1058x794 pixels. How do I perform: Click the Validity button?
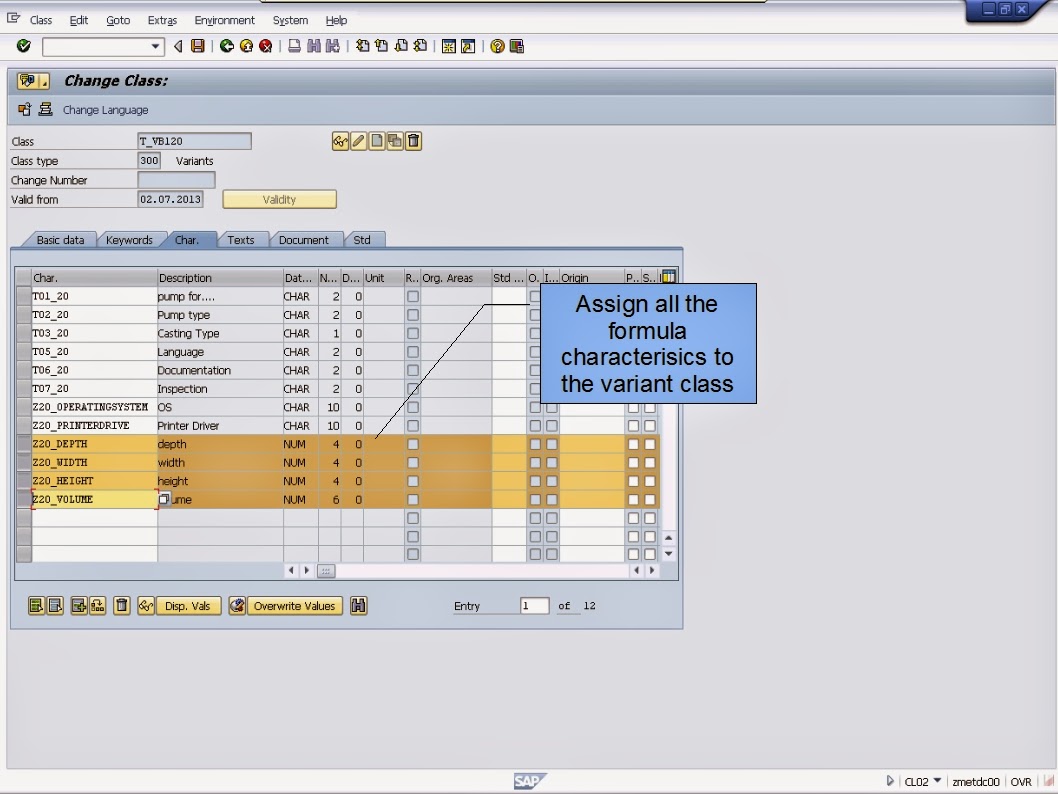click(x=279, y=200)
